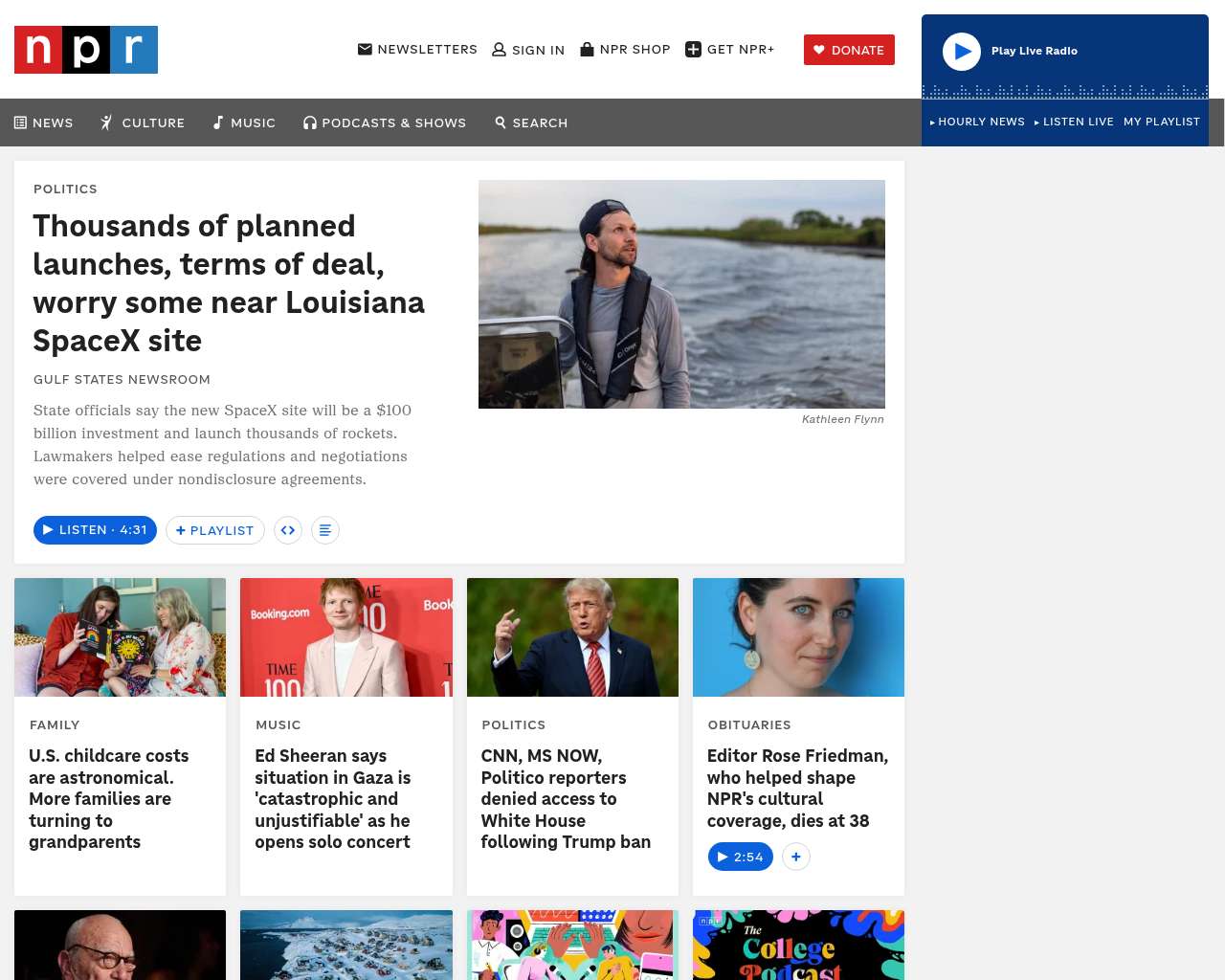Expand the Listen Live option
Image resolution: width=1225 pixels, height=980 pixels.
(x=1074, y=122)
